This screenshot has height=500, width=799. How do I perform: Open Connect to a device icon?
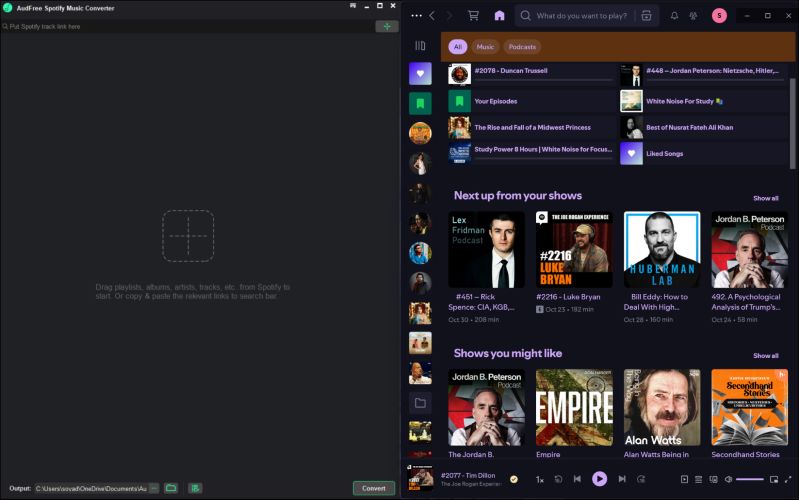[x=713, y=480]
